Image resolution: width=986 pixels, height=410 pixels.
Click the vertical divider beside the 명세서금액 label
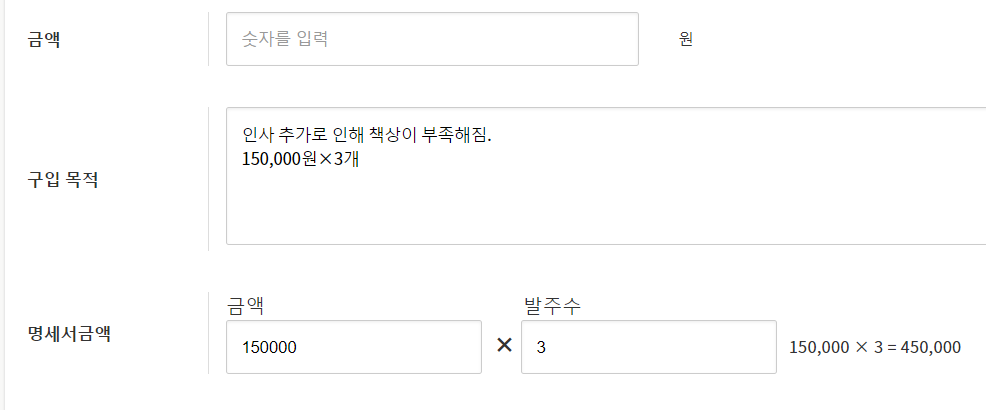[208, 333]
